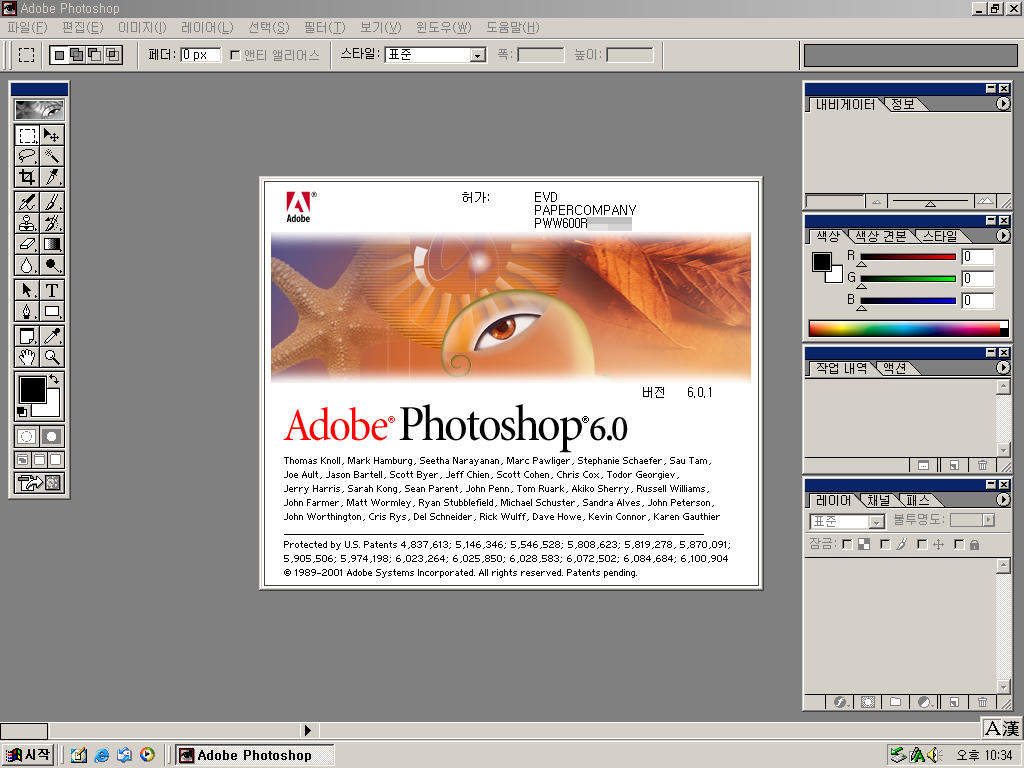Open the History palette flyout menu

(1003, 368)
